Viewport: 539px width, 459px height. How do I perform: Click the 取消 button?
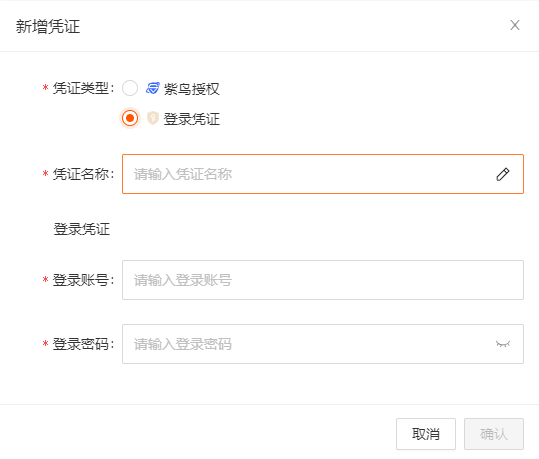point(426,434)
